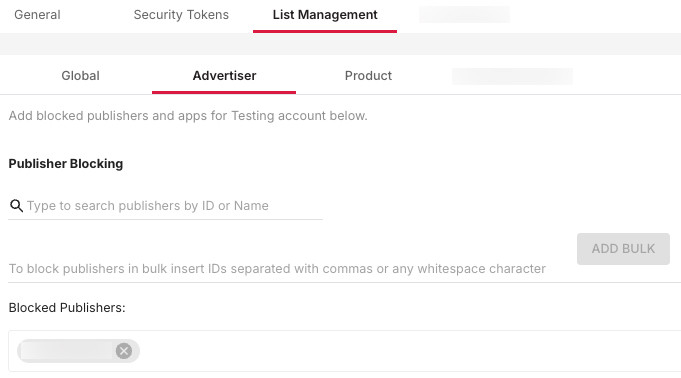This screenshot has width=681, height=378.
Task: Click the bulk insert IDs text field
Action: 288,269
